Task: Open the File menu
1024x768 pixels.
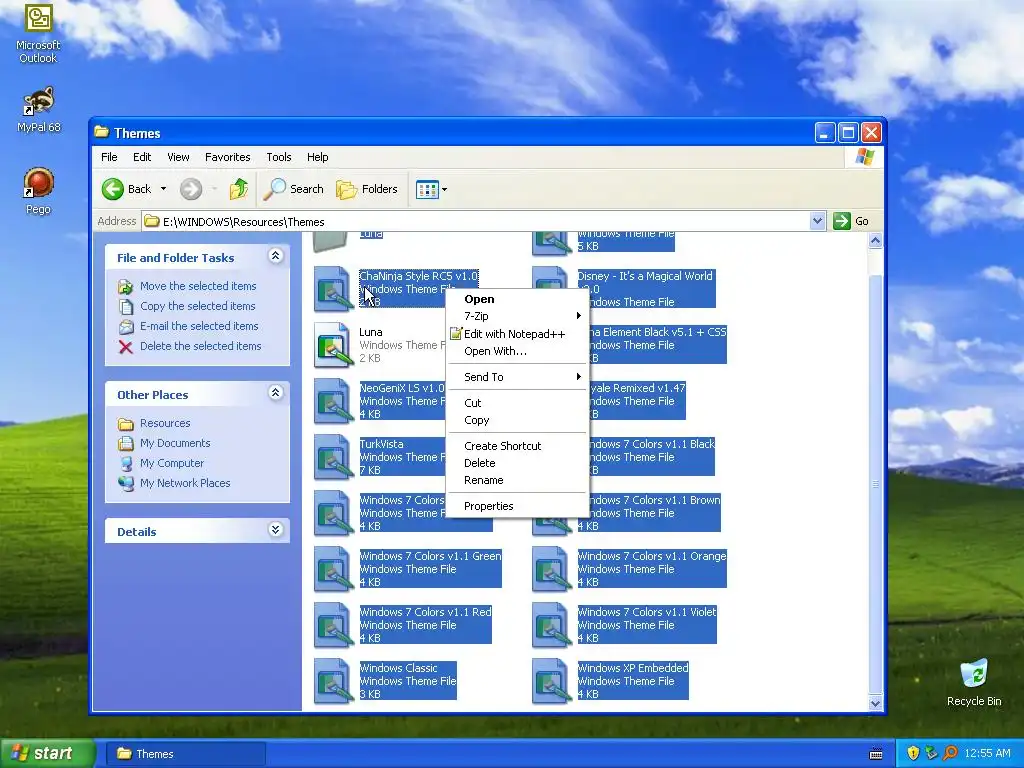Action: click(x=109, y=157)
